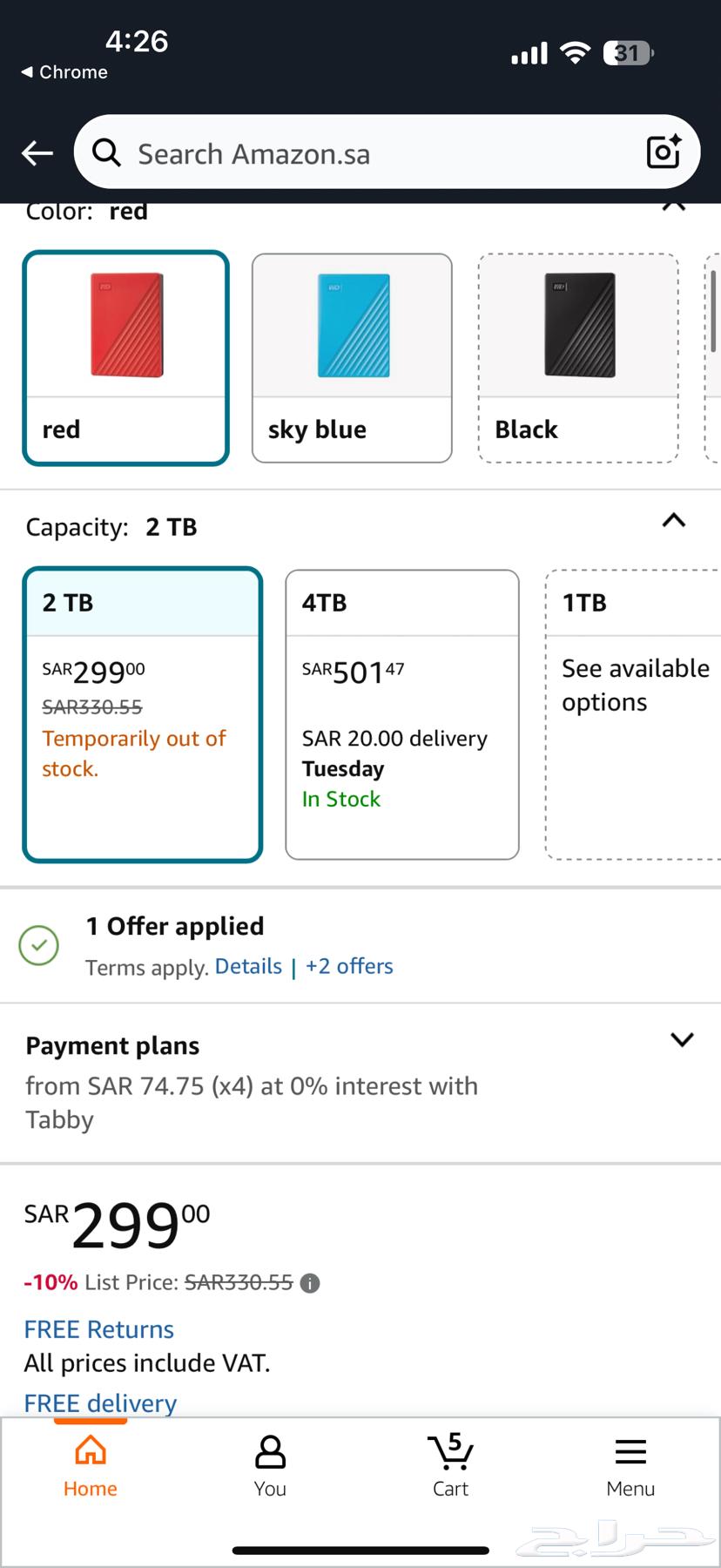The width and height of the screenshot is (721, 1568).
Task: Return to Chrome via status bar
Action: [x=64, y=72]
